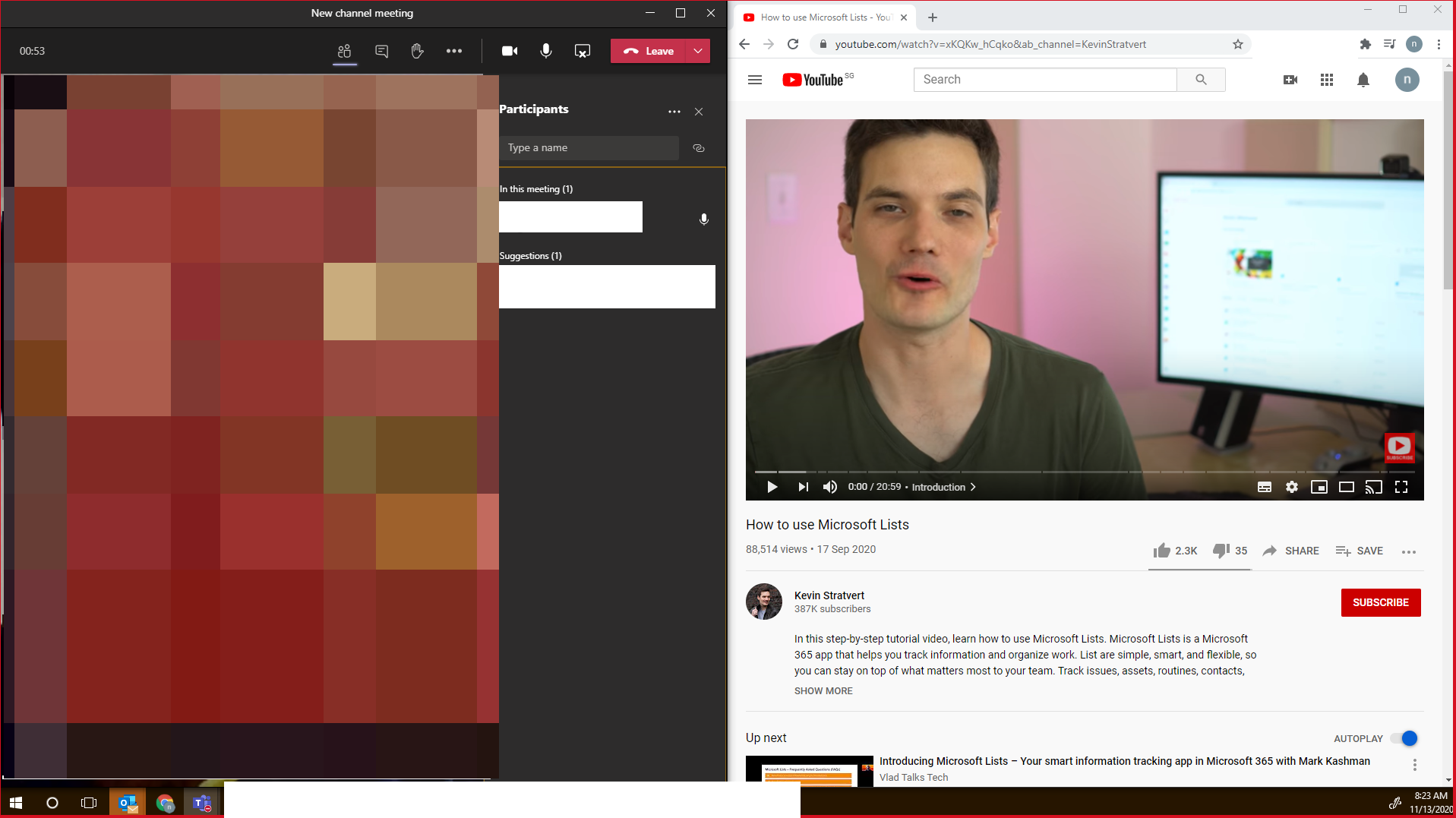Cast video with Play on TV

pos(1374,487)
